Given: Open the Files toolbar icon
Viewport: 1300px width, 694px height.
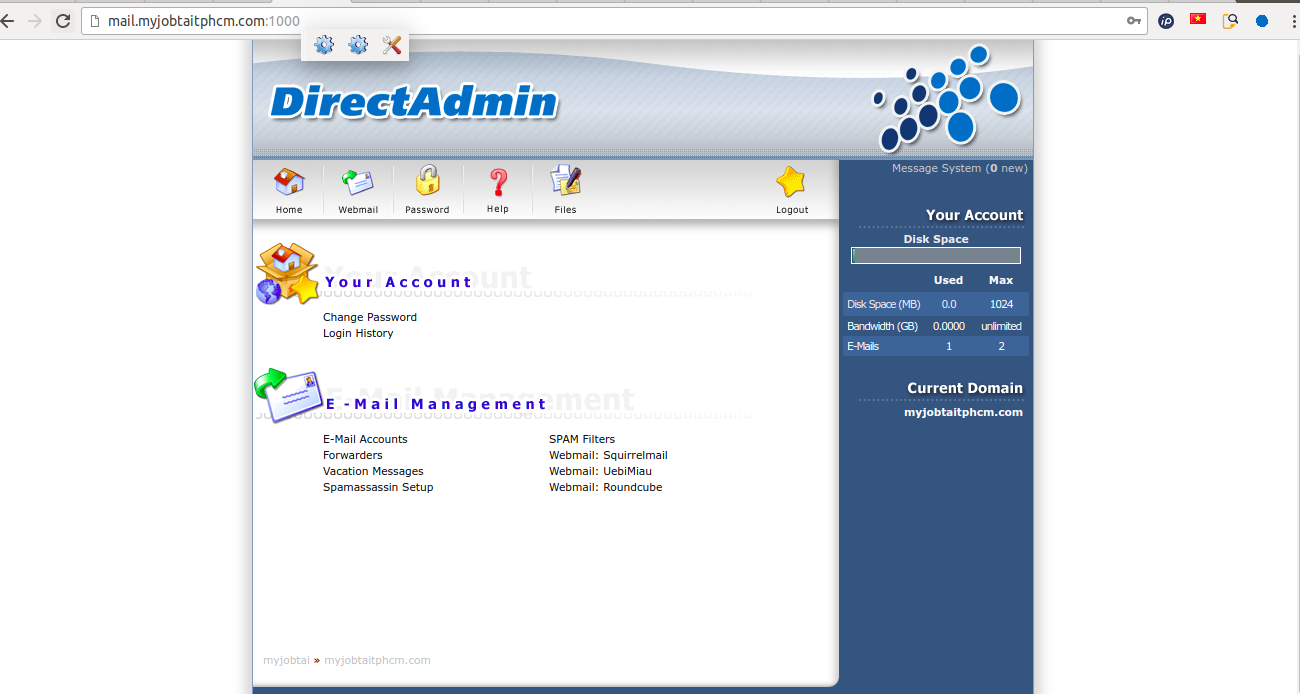Looking at the screenshot, I should [x=565, y=181].
